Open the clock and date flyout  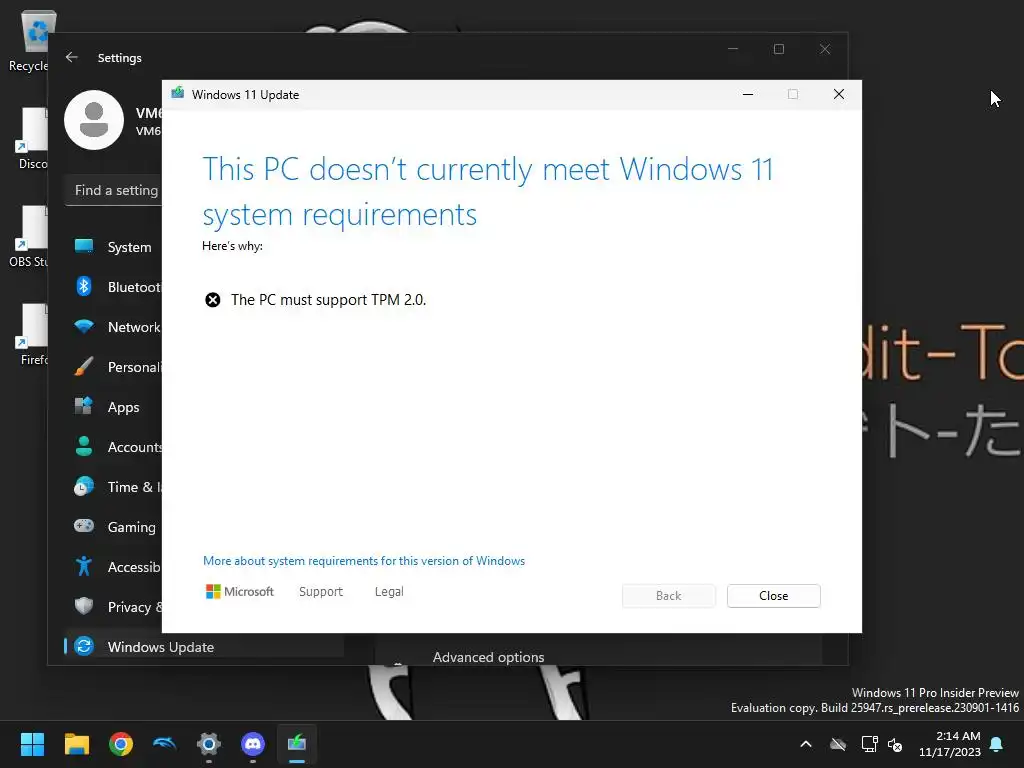click(950, 744)
